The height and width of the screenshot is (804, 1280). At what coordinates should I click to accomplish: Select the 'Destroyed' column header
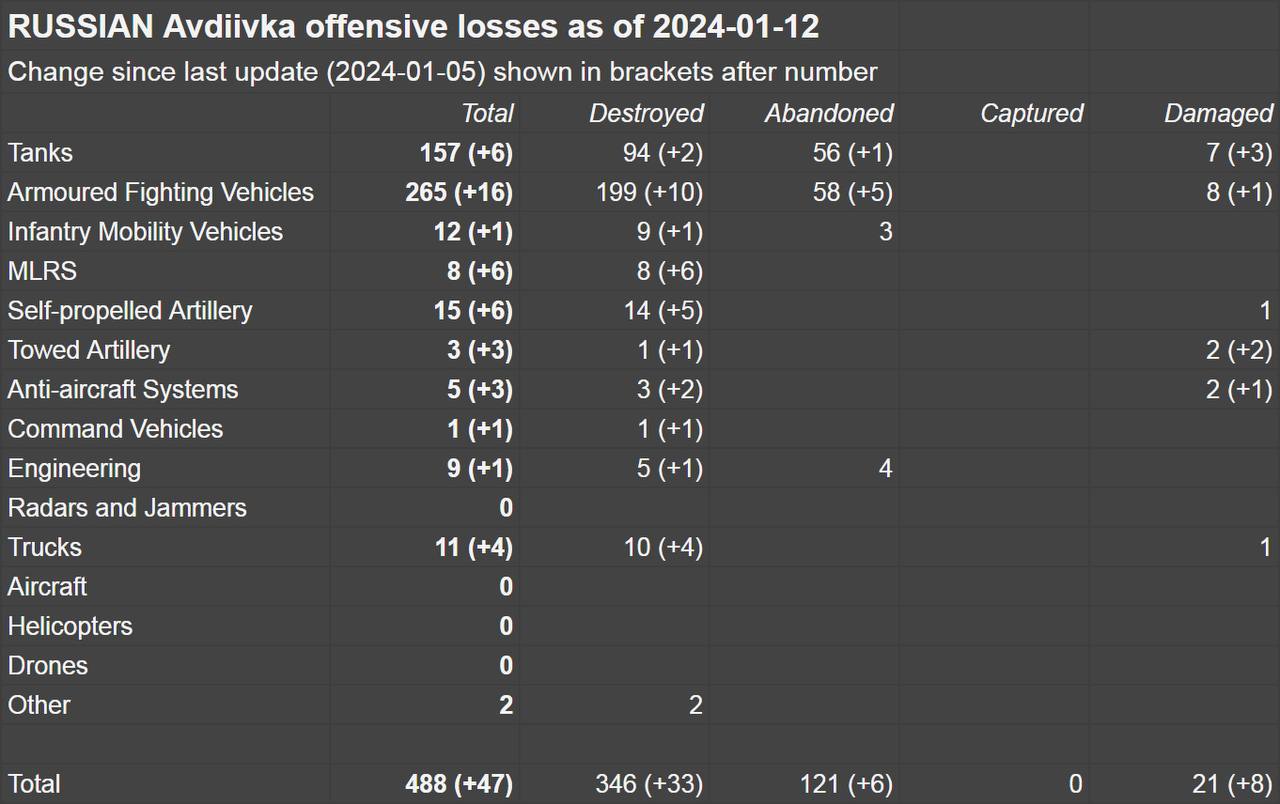pos(646,114)
